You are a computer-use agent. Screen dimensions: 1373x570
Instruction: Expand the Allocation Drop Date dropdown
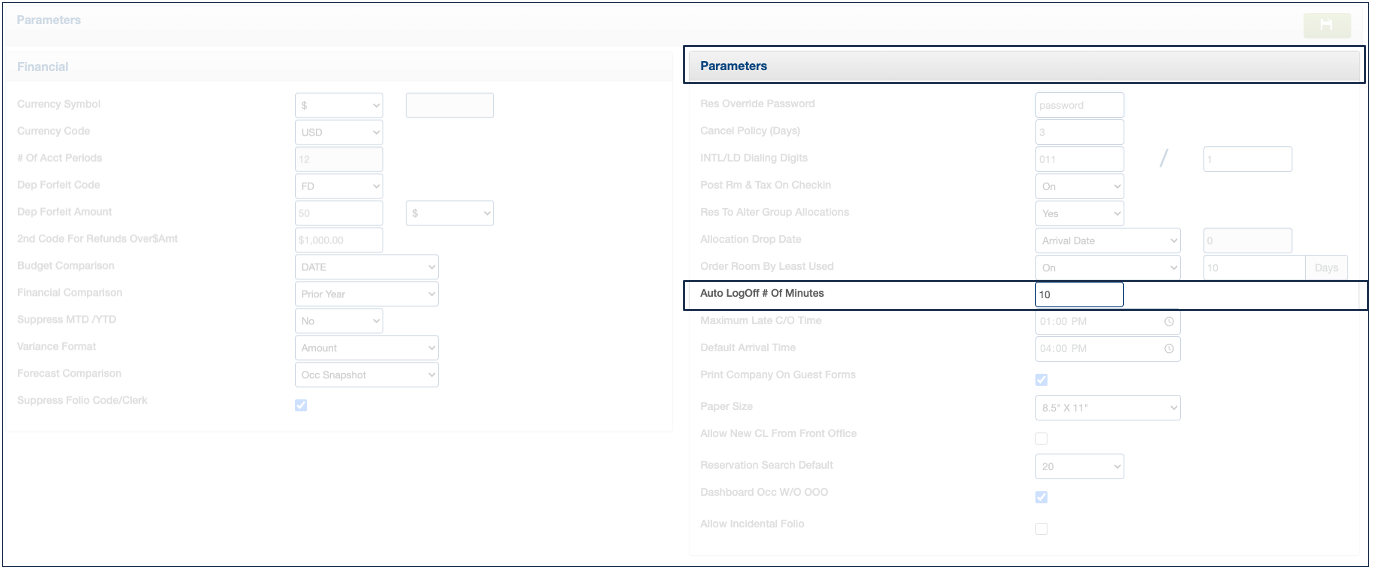[1107, 241]
